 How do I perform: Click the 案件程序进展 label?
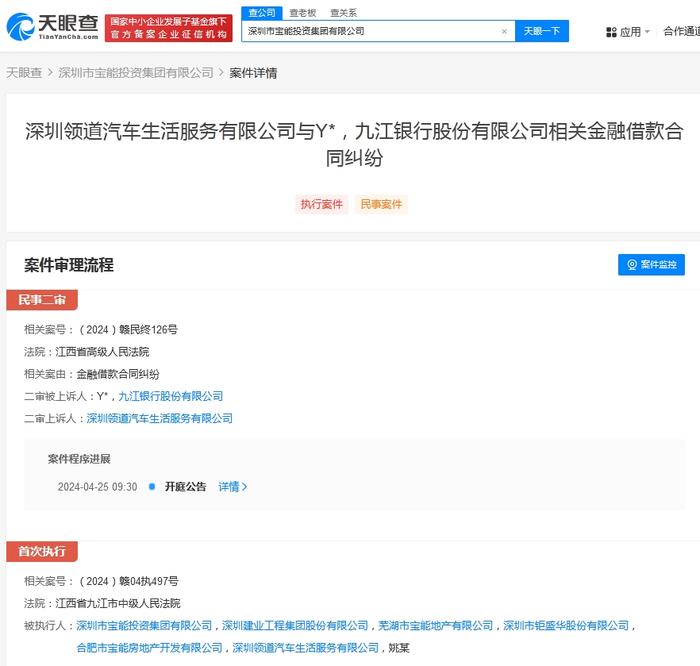[79, 459]
